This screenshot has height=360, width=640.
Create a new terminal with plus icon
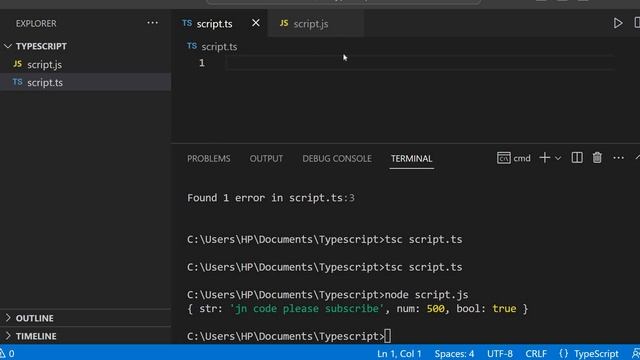point(544,158)
